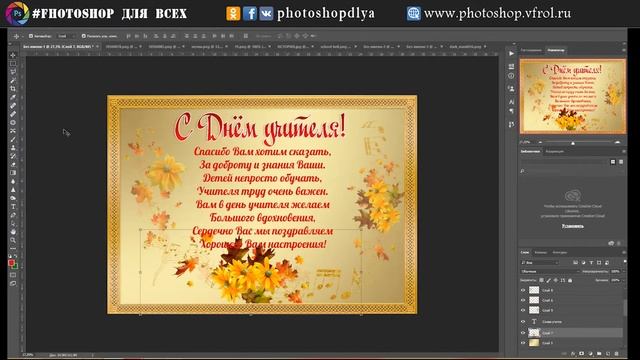Screen dimensions: 640x360
Task: Click the background green color swatch
Action: point(16,267)
